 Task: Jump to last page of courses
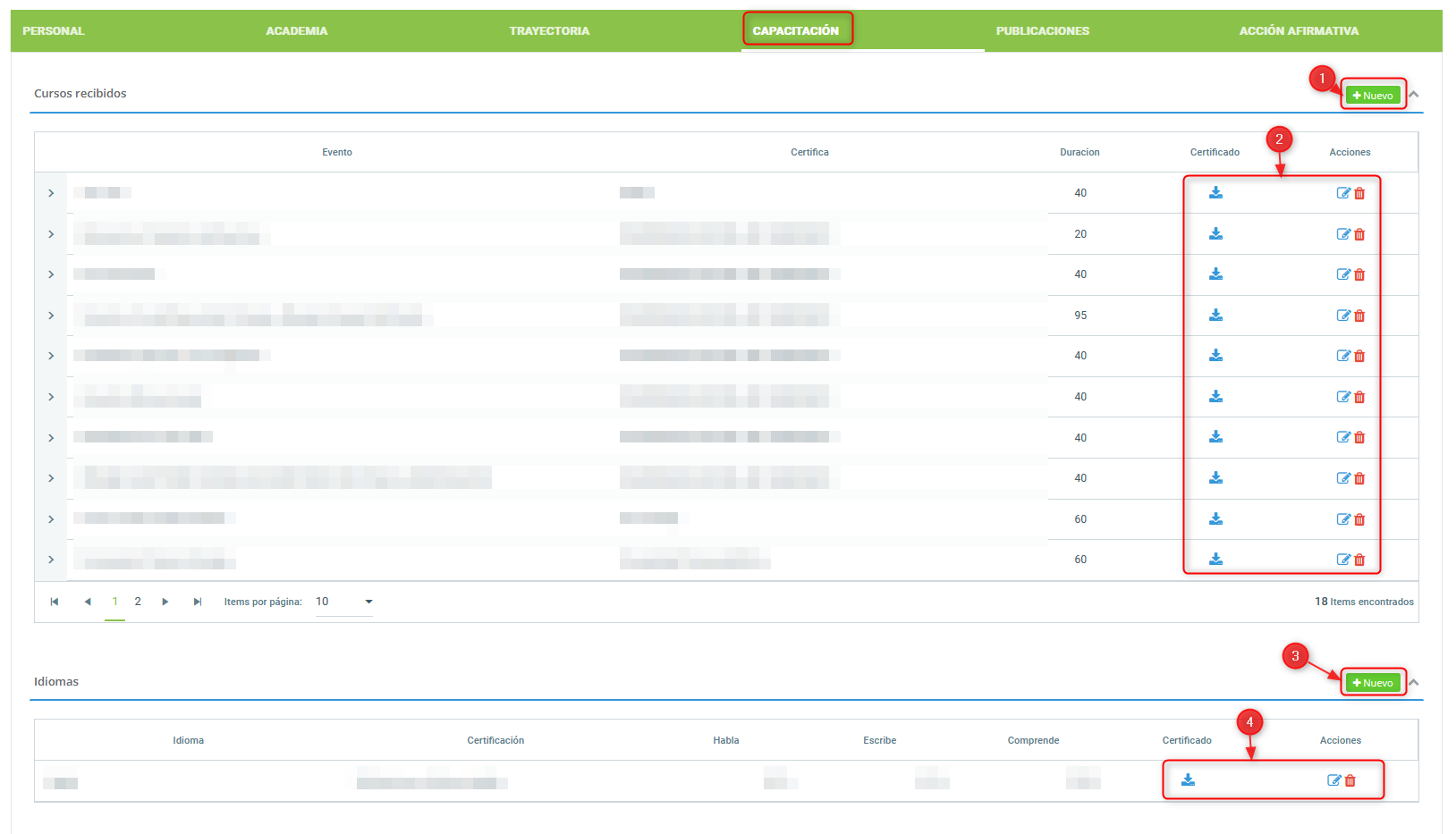pos(198,602)
